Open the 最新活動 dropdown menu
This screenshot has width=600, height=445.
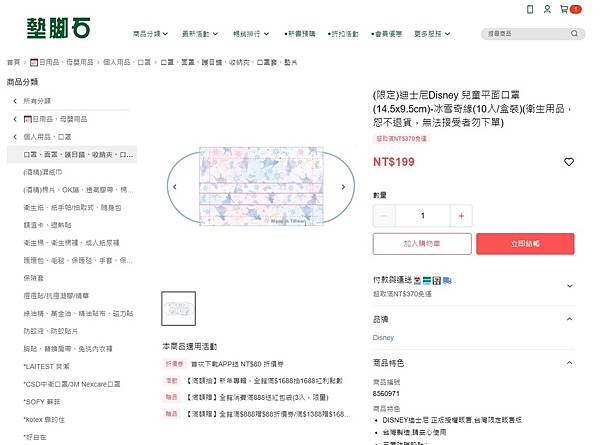tap(200, 34)
